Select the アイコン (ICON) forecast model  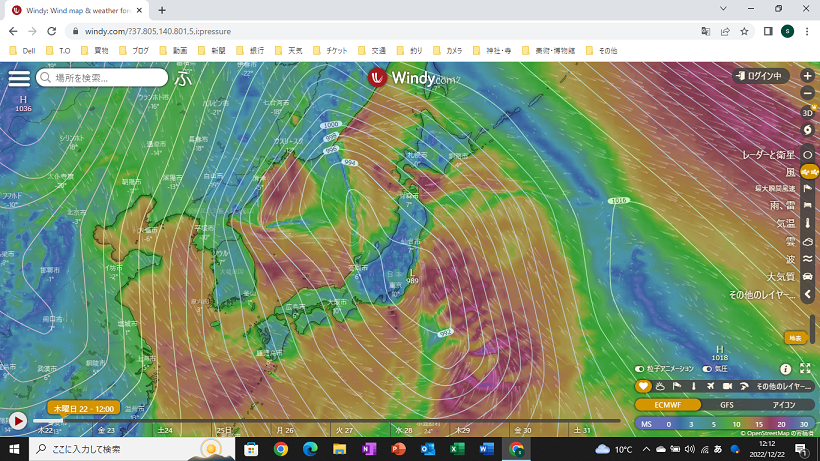click(x=783, y=405)
